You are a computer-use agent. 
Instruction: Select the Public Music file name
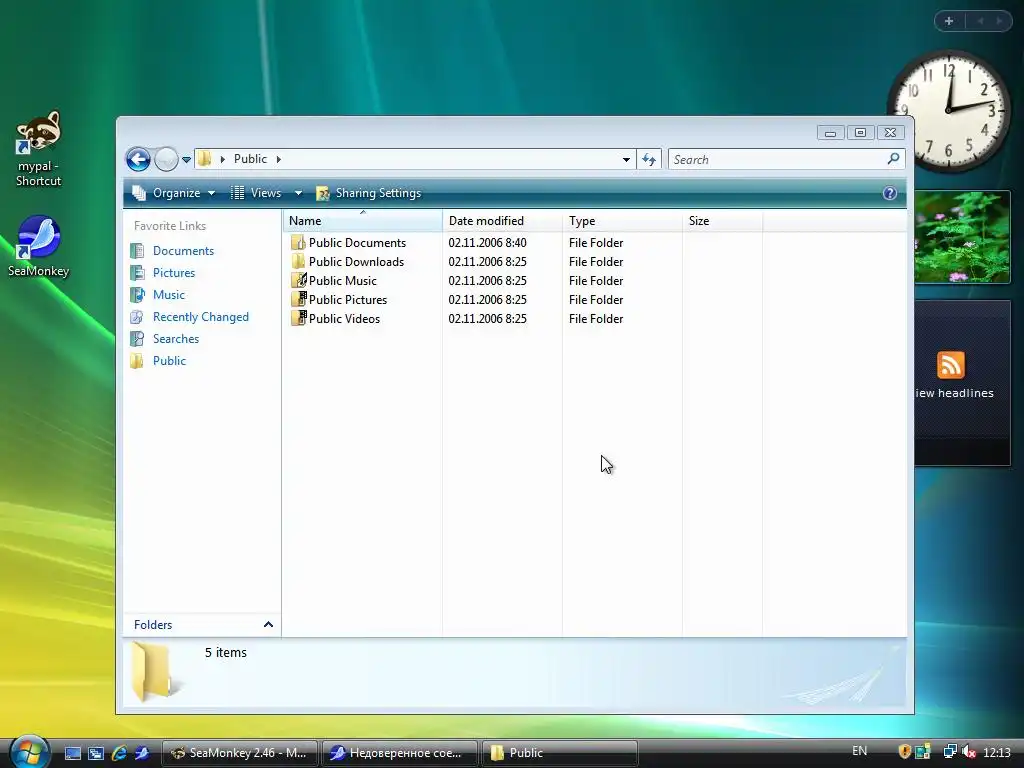342,281
